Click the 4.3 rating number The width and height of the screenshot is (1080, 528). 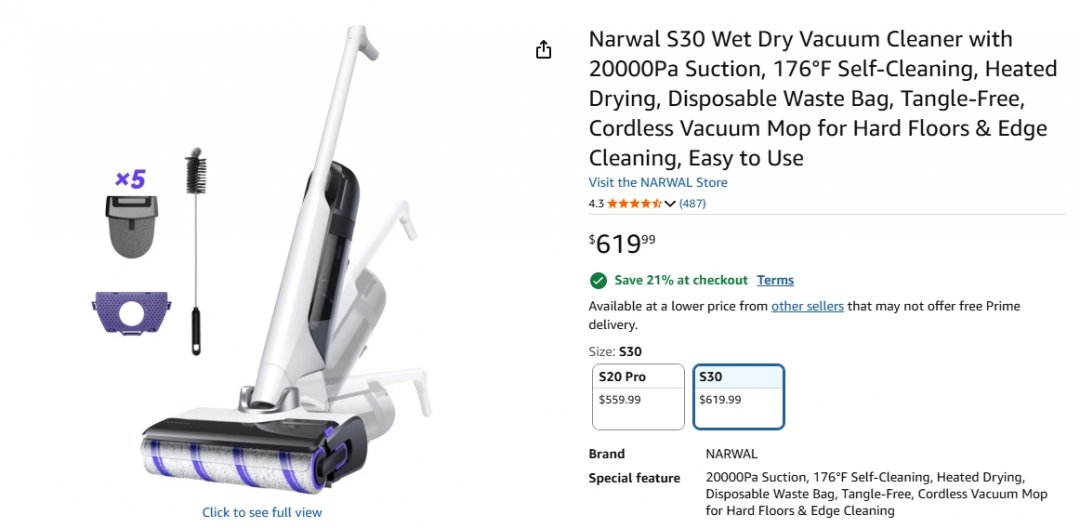tap(596, 204)
